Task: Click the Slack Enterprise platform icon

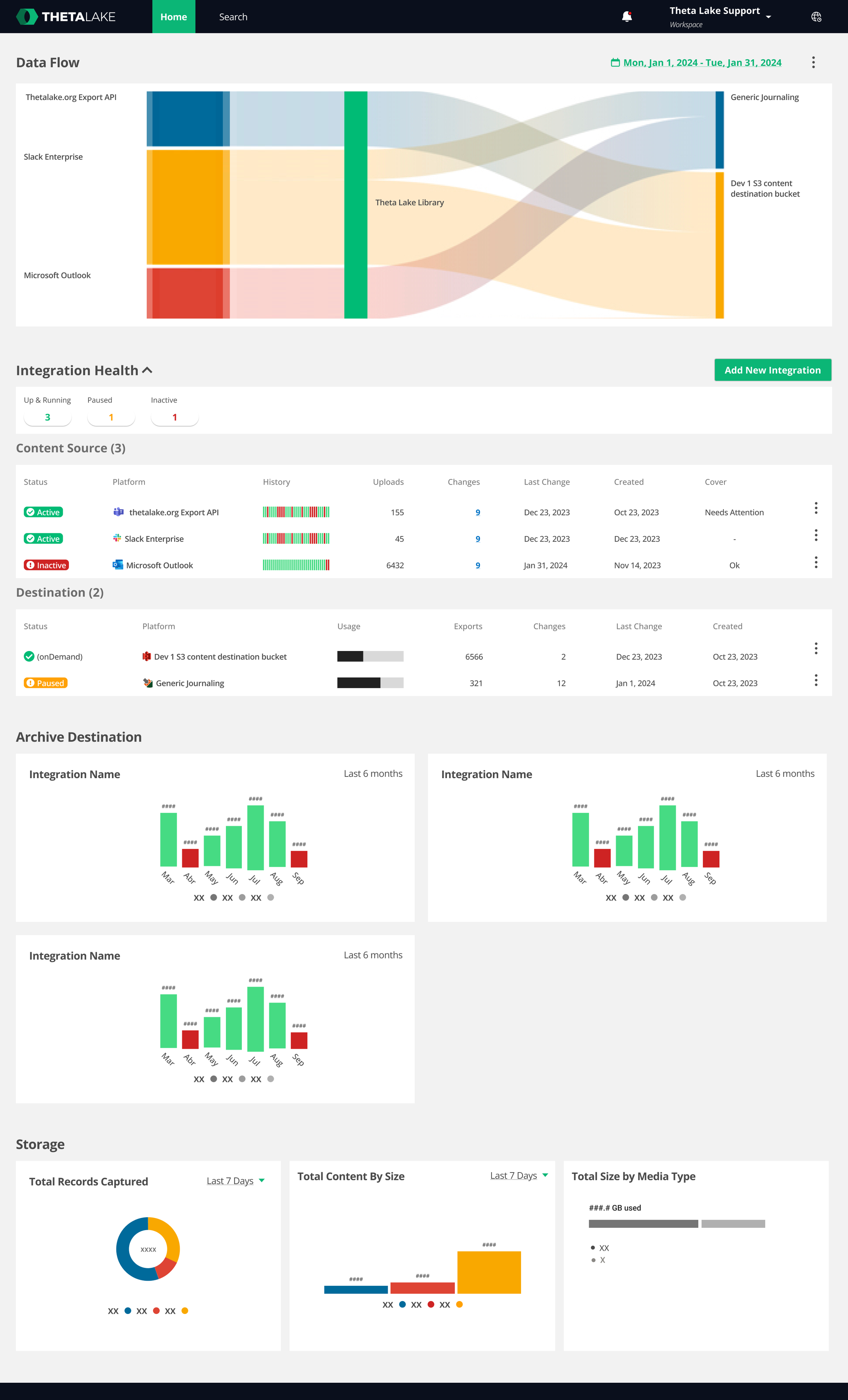Action: (x=117, y=538)
